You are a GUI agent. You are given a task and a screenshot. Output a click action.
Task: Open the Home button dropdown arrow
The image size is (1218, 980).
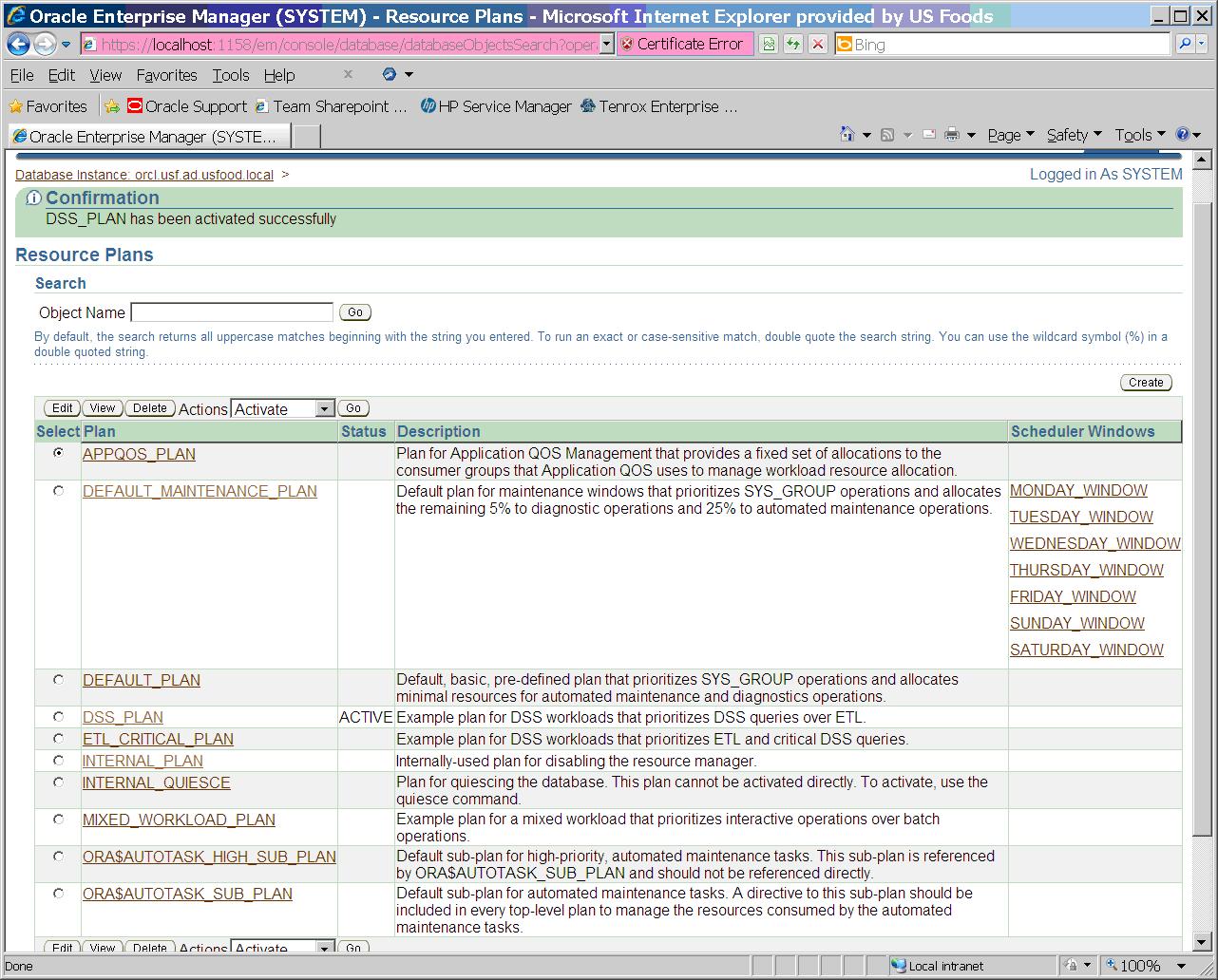(x=866, y=136)
